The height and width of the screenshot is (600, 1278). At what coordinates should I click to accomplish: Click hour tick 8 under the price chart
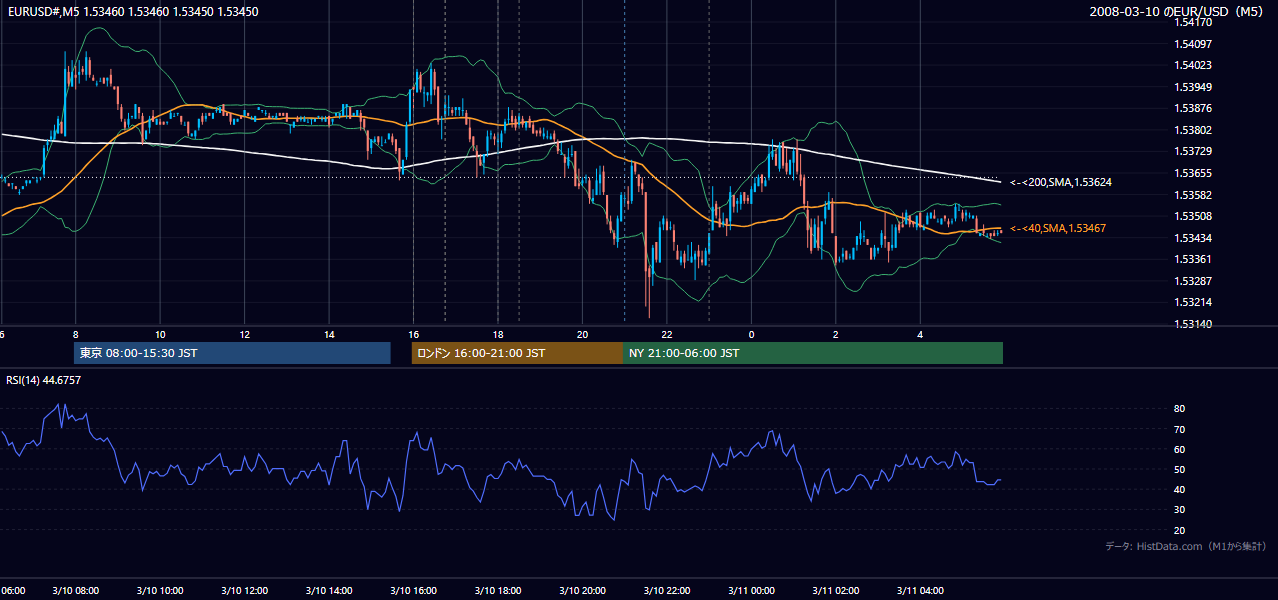click(x=75, y=334)
